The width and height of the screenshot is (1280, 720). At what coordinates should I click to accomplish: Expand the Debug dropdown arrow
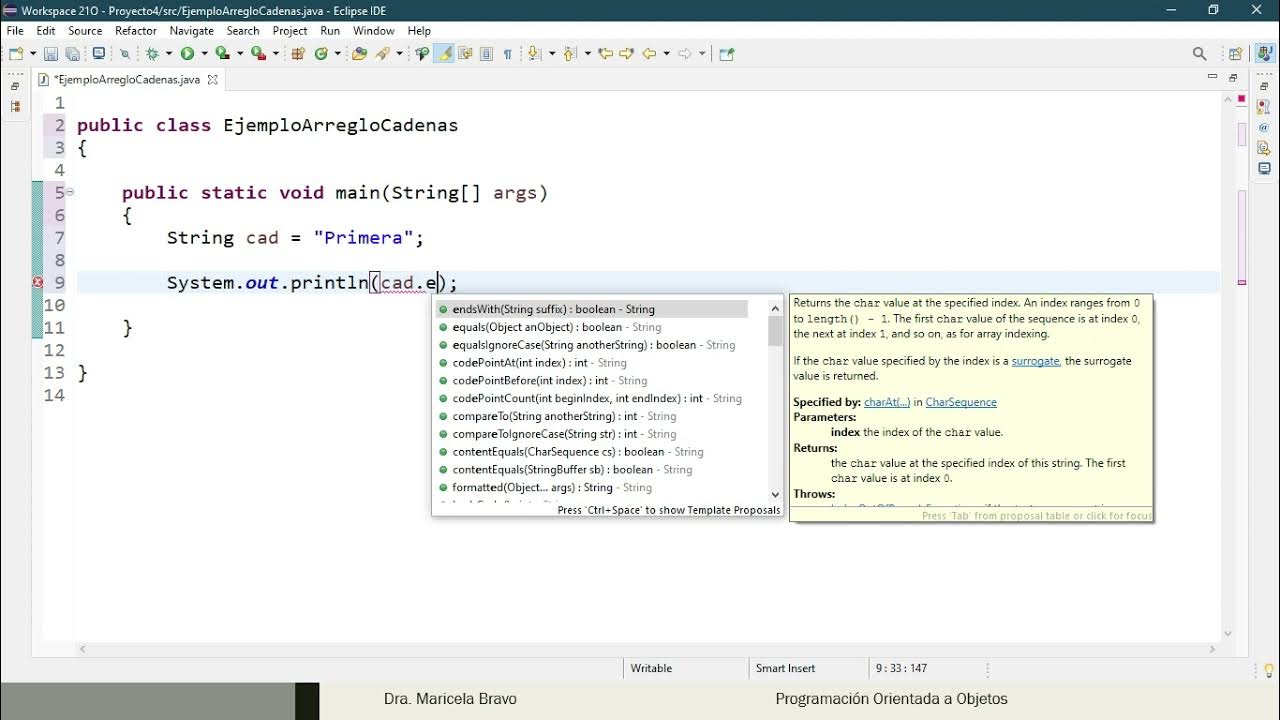coord(169,54)
